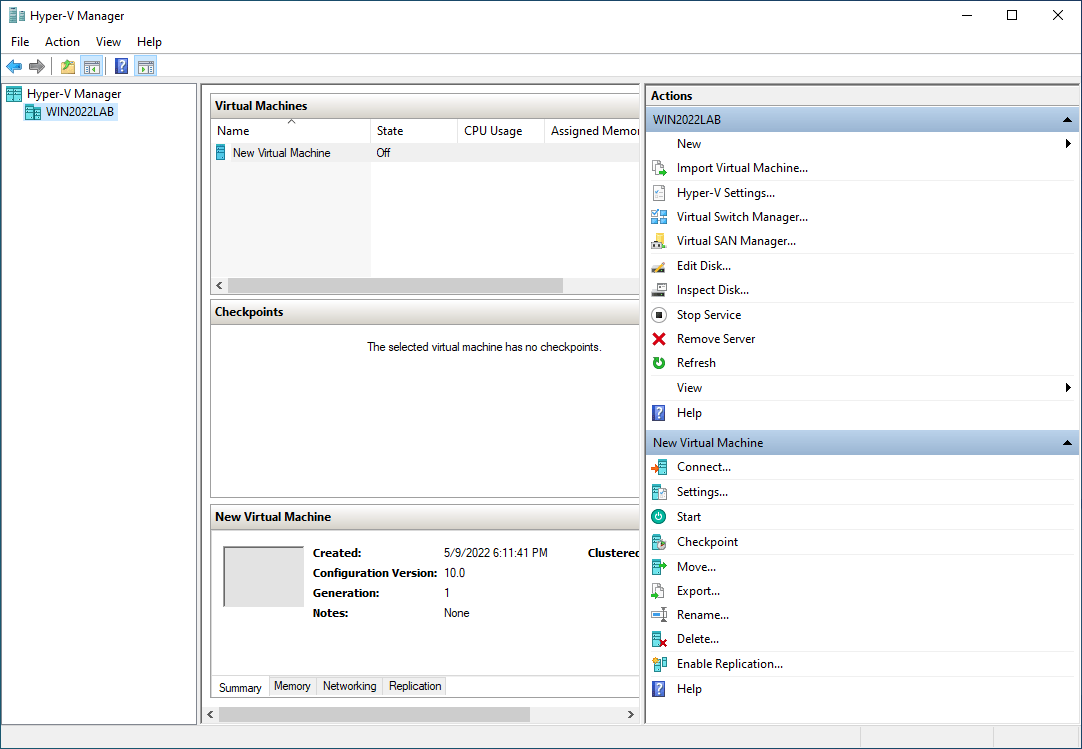Viewport: 1082px width, 749px height.
Task: Click the Export... action
Action: tap(698, 591)
